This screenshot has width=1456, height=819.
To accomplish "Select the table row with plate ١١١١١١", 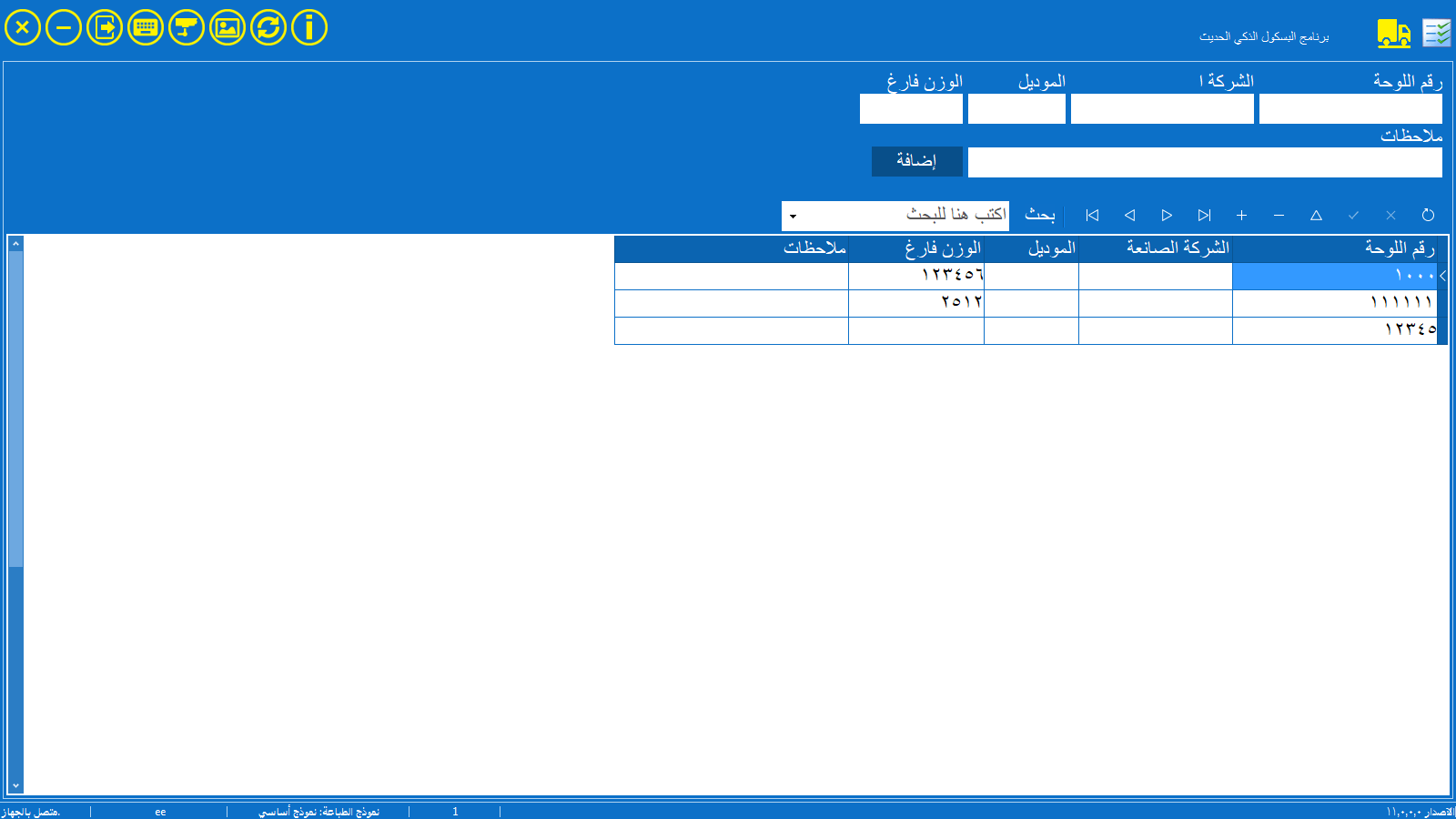I will pos(1334,303).
